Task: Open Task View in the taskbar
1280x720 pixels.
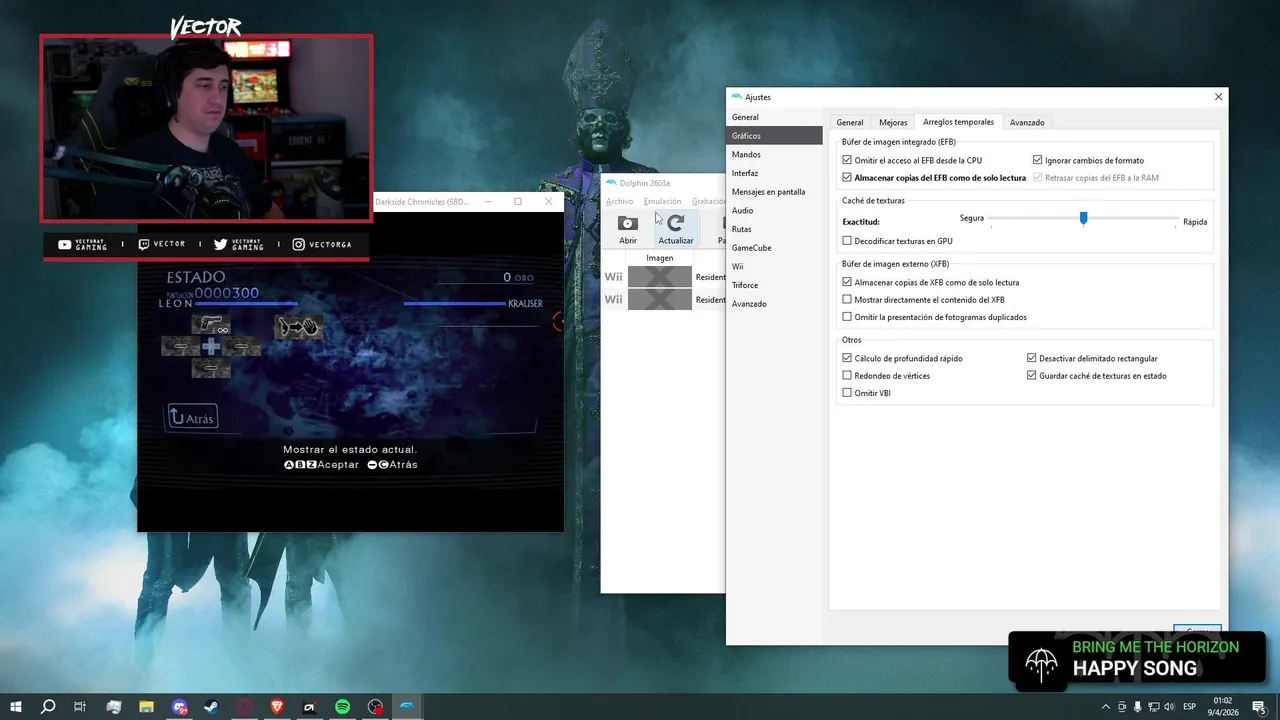Action: (x=80, y=707)
